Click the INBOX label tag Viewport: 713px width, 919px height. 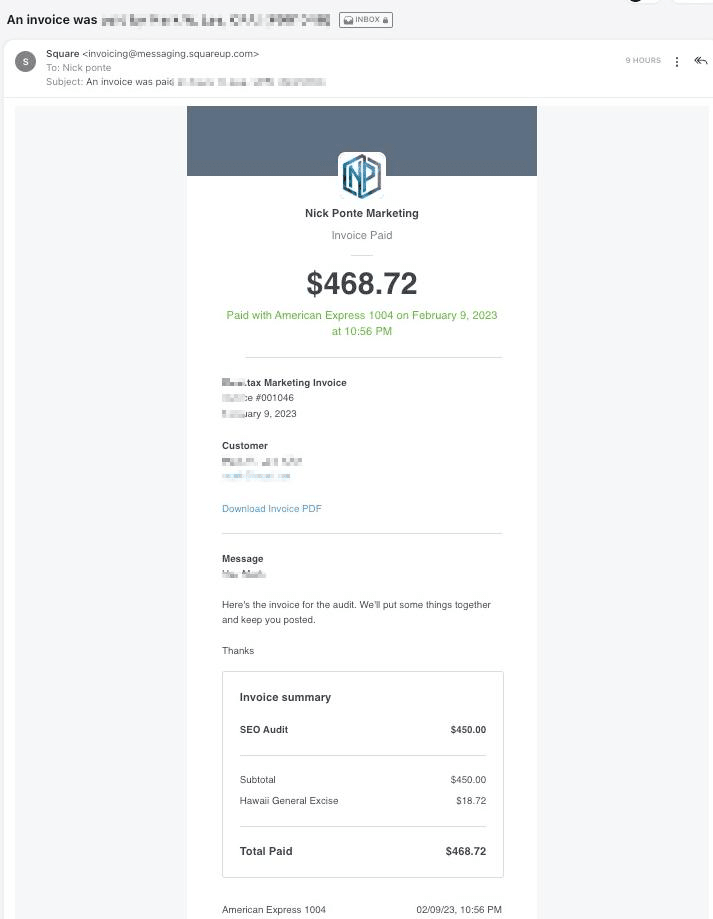tap(366, 20)
